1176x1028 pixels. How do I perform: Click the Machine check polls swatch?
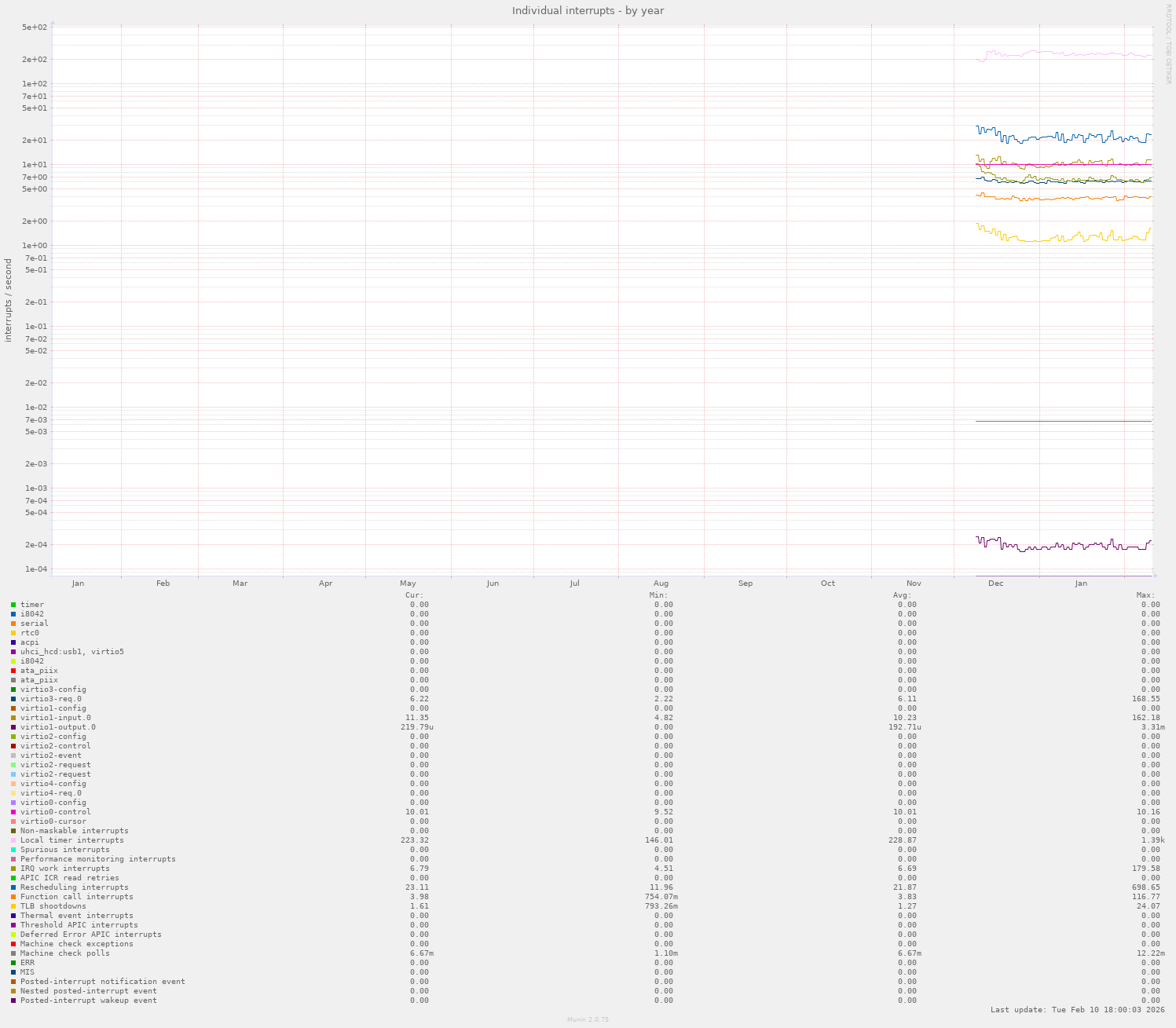(13, 953)
